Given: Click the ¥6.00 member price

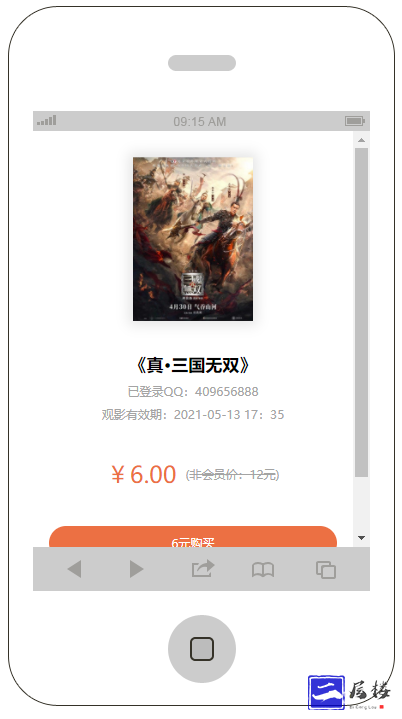Looking at the screenshot, I should pyautogui.click(x=143, y=474).
